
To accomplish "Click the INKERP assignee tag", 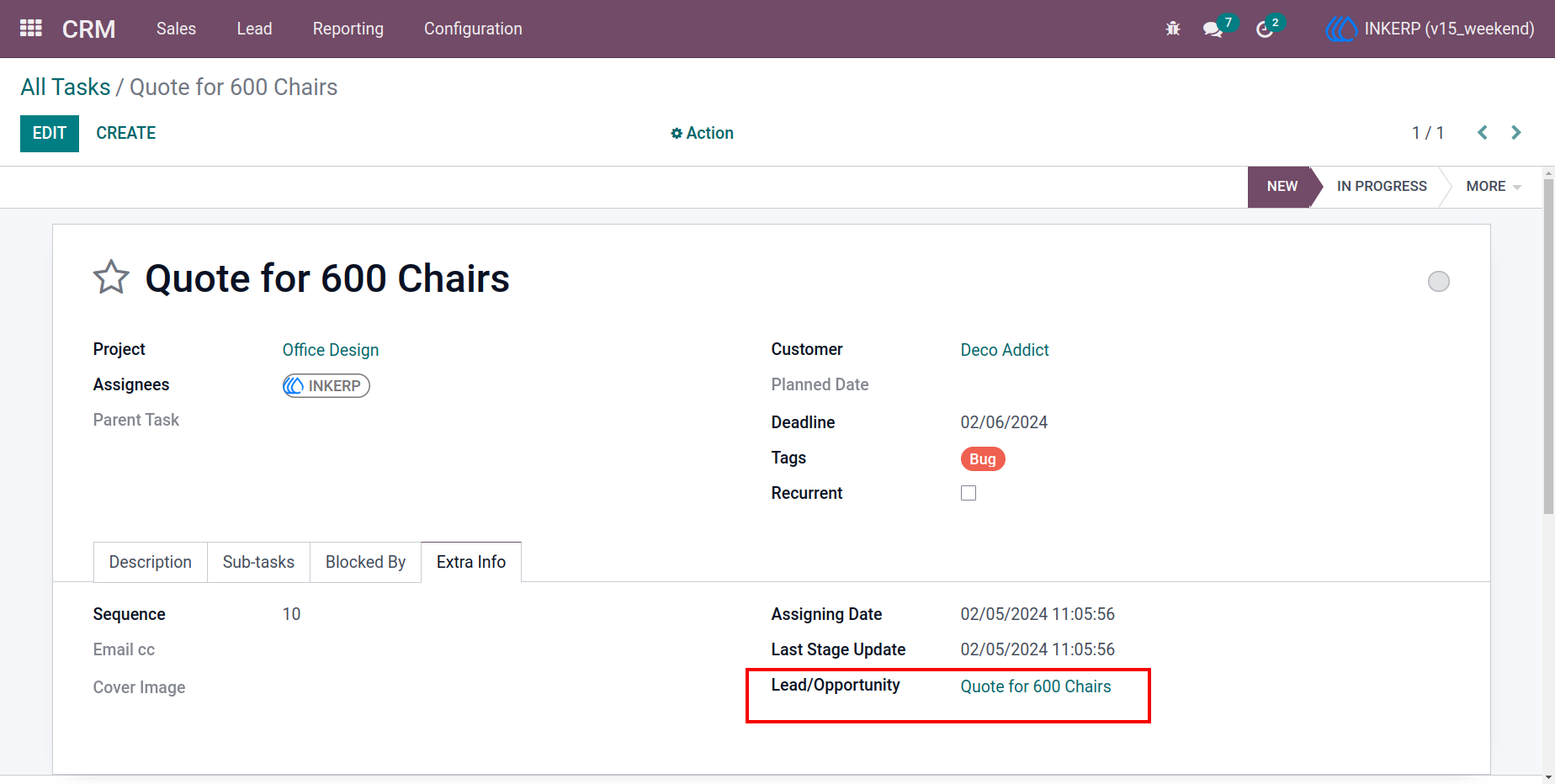I will (326, 385).
